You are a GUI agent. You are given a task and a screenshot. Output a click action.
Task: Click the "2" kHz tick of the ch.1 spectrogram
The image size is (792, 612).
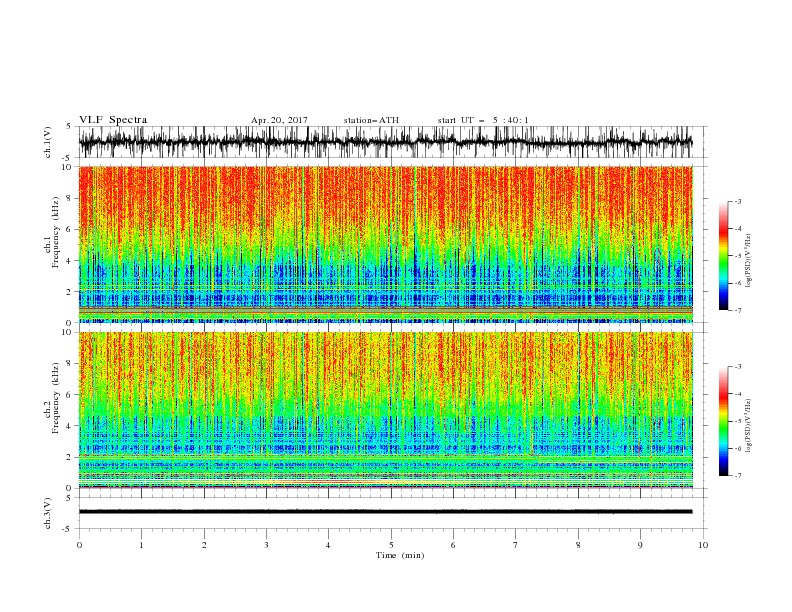click(70, 292)
